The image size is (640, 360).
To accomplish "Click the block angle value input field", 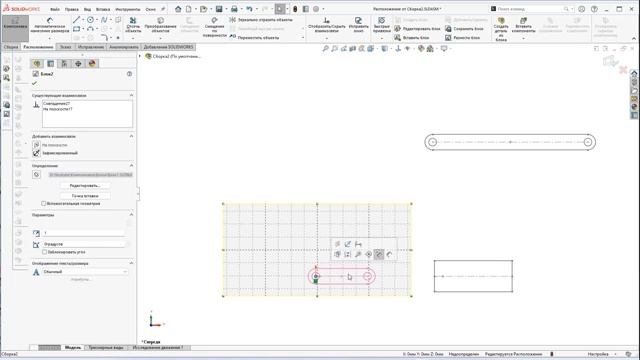I will tap(84, 244).
